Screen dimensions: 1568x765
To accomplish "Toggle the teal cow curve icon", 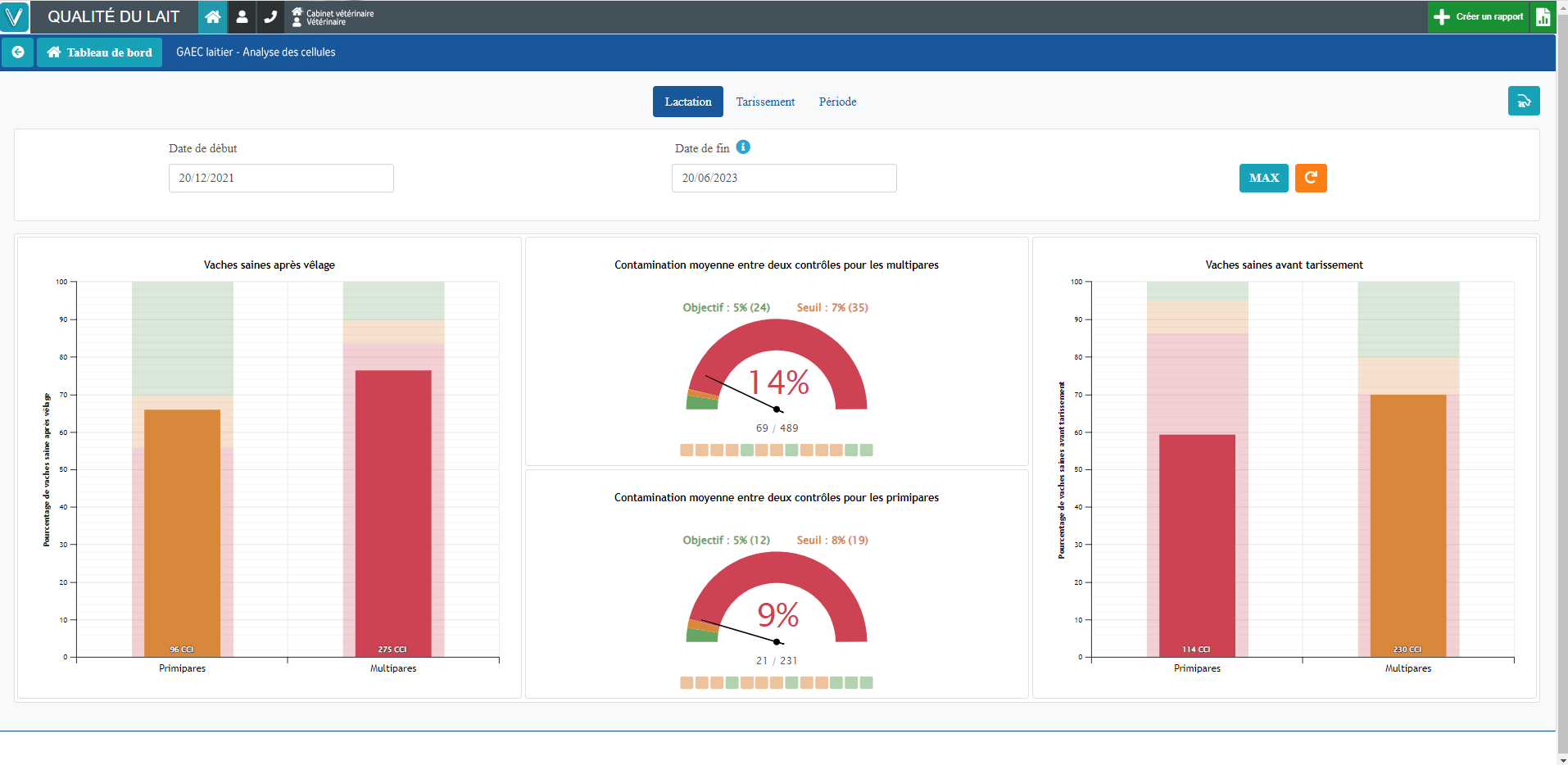I will point(1524,101).
